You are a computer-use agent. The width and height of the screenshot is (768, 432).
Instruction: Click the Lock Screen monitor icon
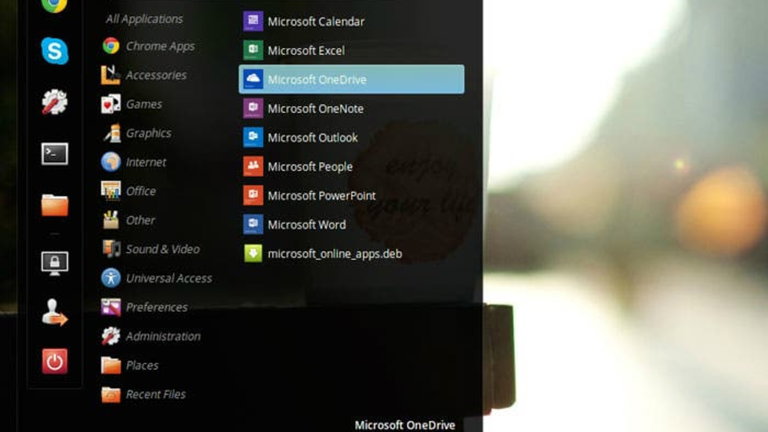point(54,264)
